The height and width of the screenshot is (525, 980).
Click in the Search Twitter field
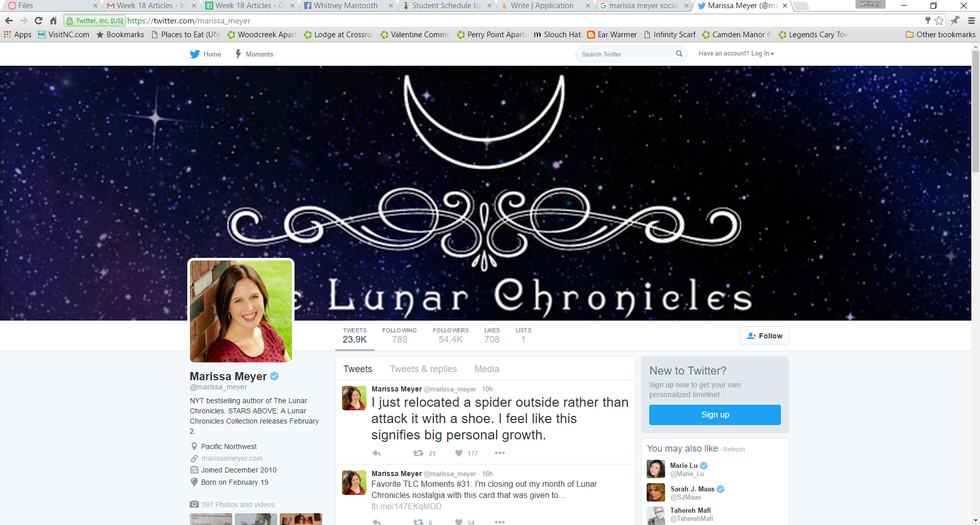pos(620,54)
